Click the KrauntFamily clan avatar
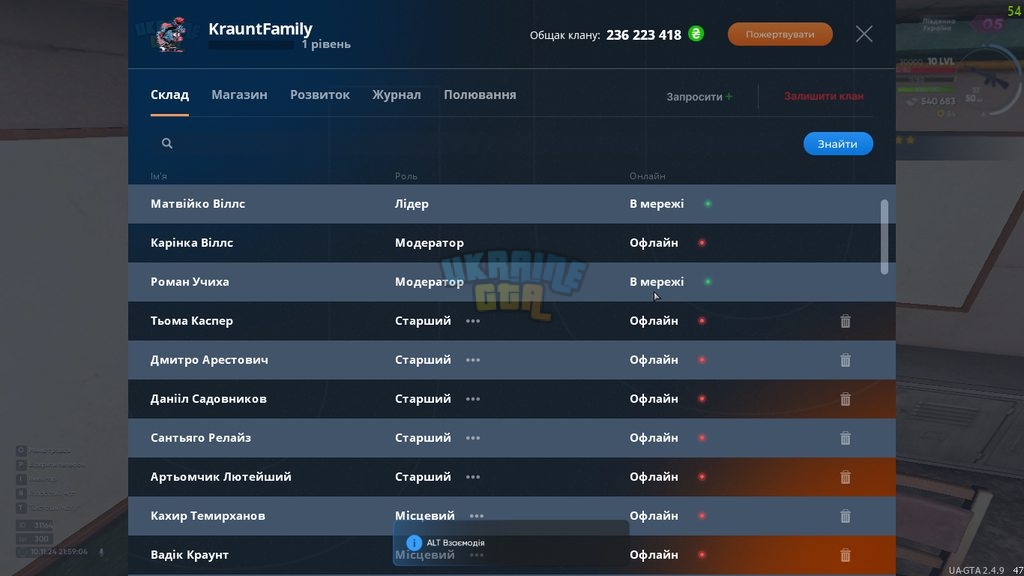This screenshot has width=1024, height=576. click(170, 34)
